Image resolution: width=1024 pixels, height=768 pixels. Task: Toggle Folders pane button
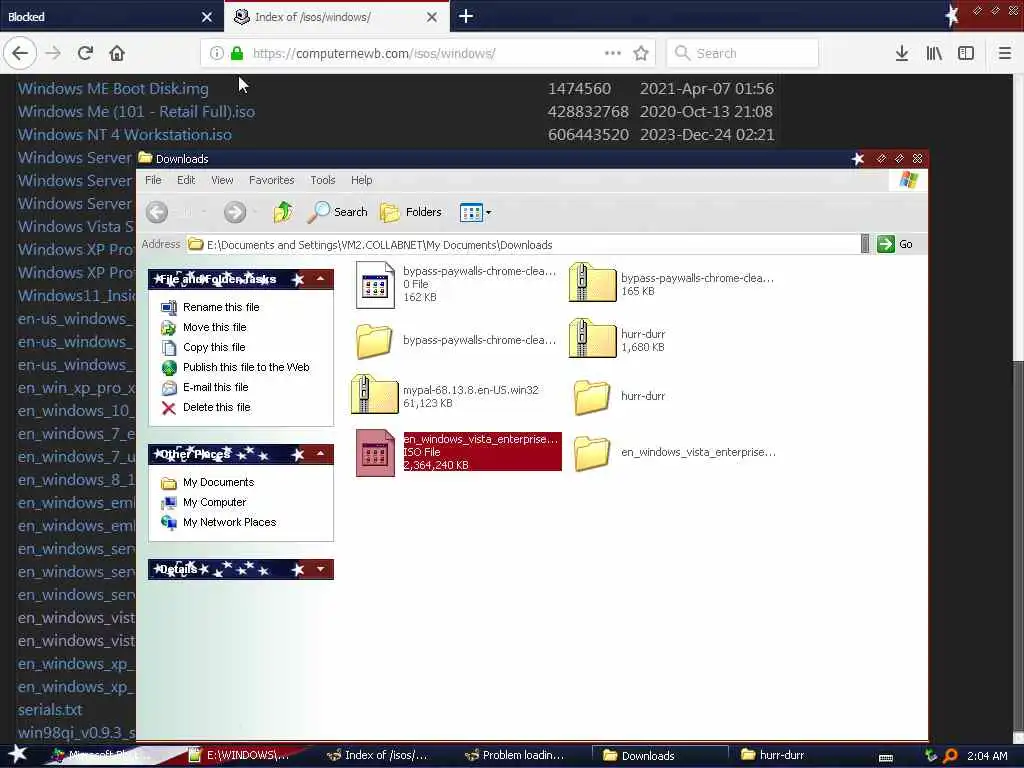point(411,212)
